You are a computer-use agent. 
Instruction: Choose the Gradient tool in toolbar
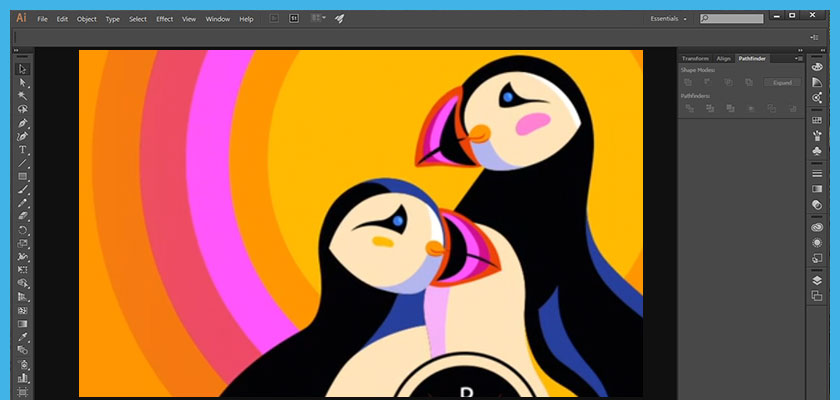point(22,324)
